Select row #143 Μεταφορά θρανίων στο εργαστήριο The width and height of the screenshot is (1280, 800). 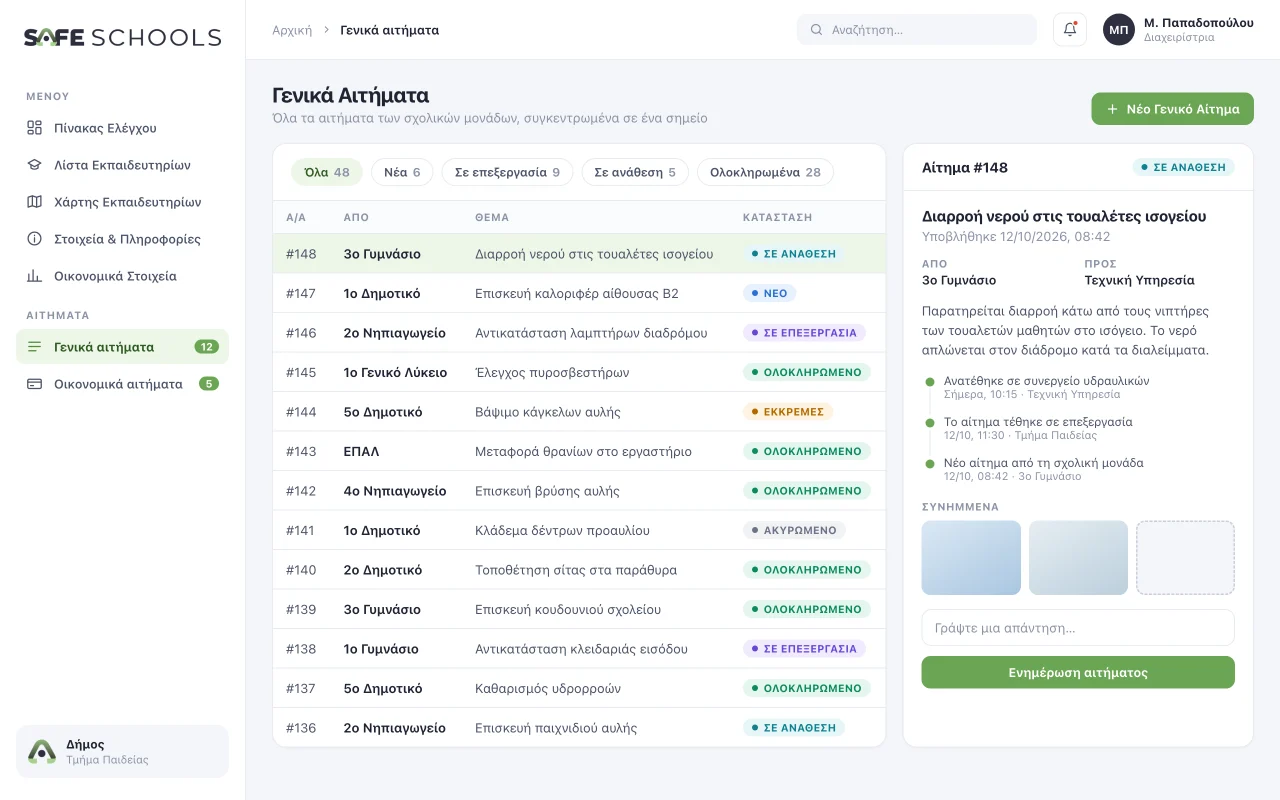(579, 451)
